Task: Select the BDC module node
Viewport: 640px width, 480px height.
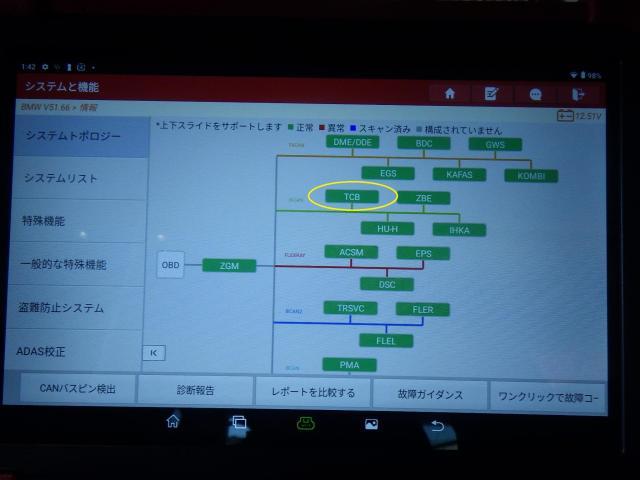Action: [424, 143]
